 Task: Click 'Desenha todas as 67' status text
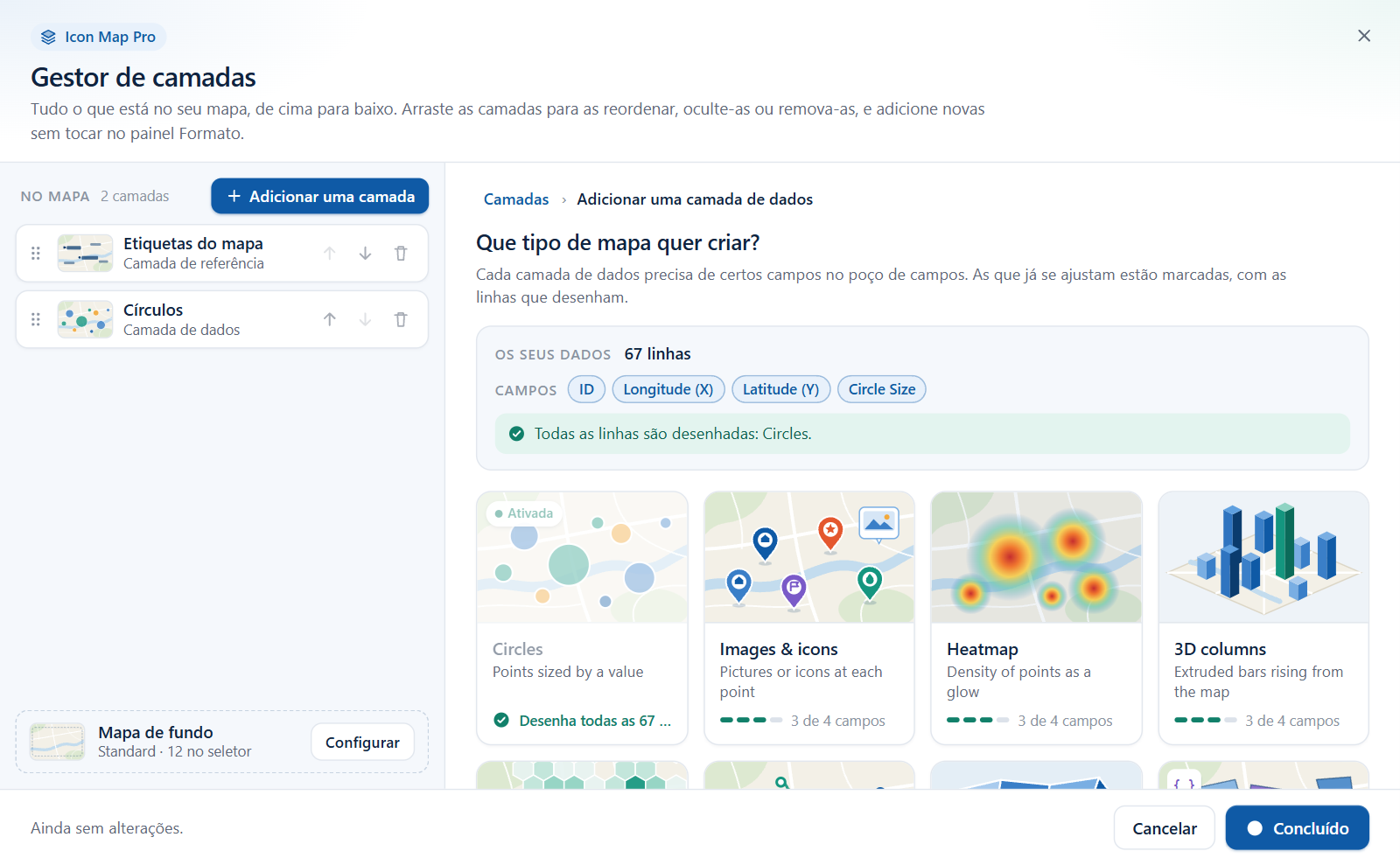(595, 721)
